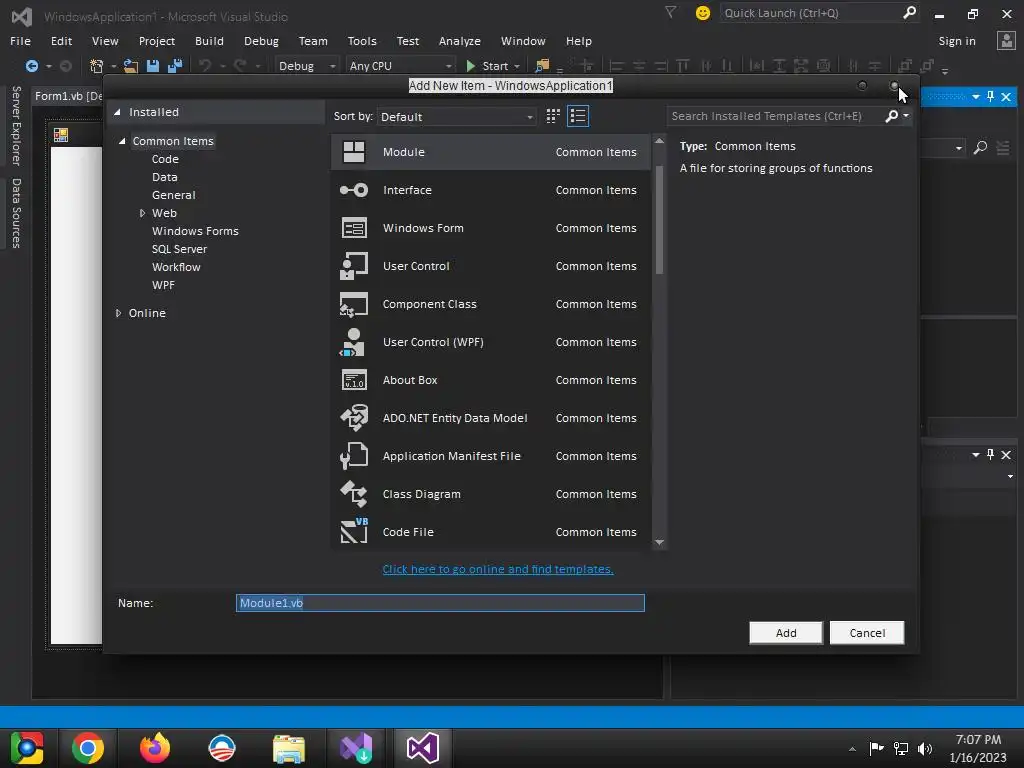
Task: Select Windows Forms in the category tree
Action: (x=195, y=231)
